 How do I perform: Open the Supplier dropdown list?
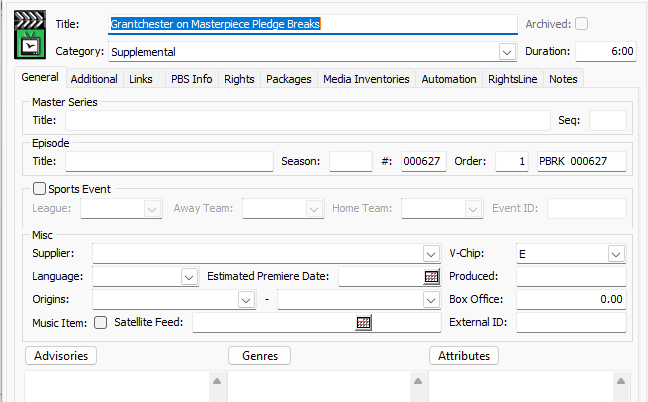[x=431, y=254]
